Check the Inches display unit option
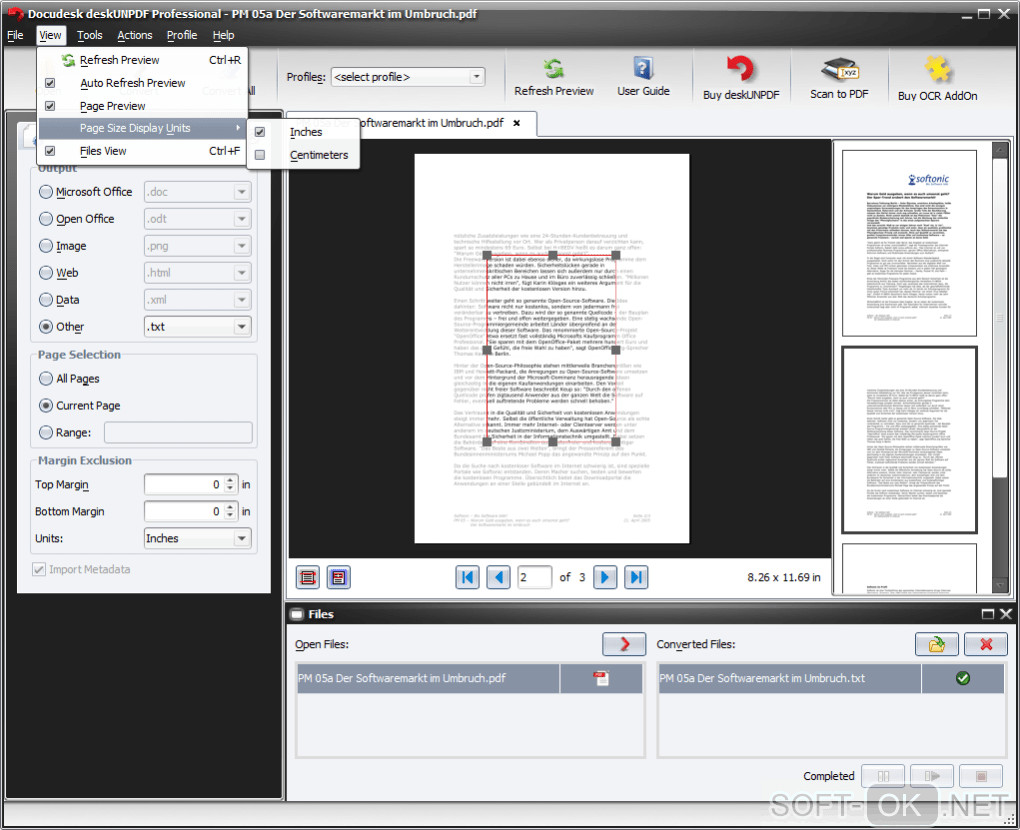 [x=260, y=132]
